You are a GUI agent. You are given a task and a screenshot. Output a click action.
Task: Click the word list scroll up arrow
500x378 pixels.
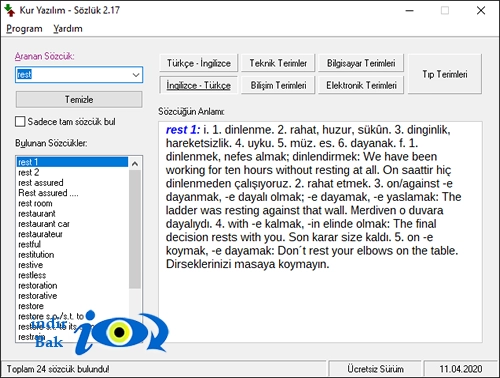pos(135,163)
